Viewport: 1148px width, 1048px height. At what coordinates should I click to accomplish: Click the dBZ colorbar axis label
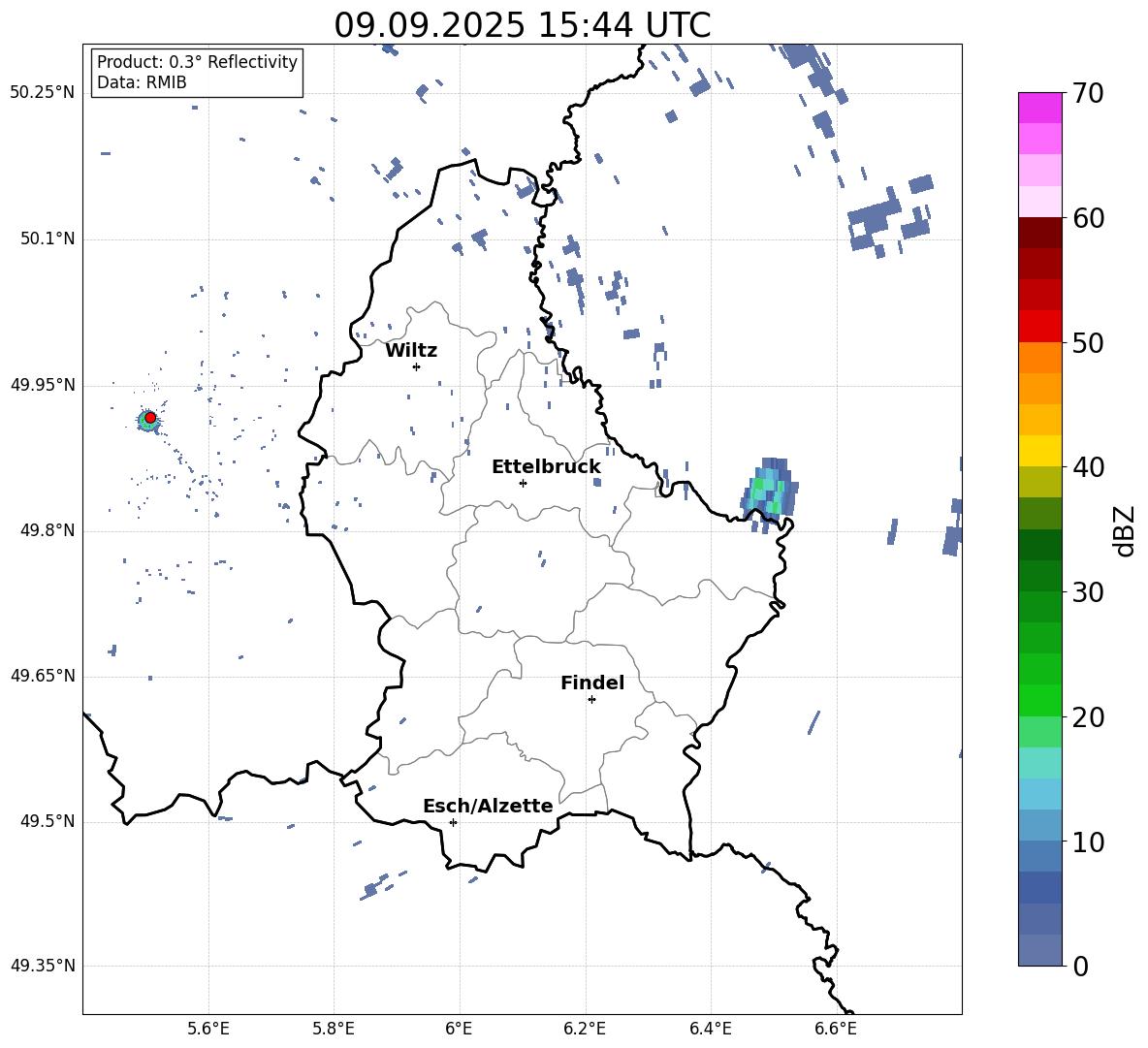point(1126,530)
